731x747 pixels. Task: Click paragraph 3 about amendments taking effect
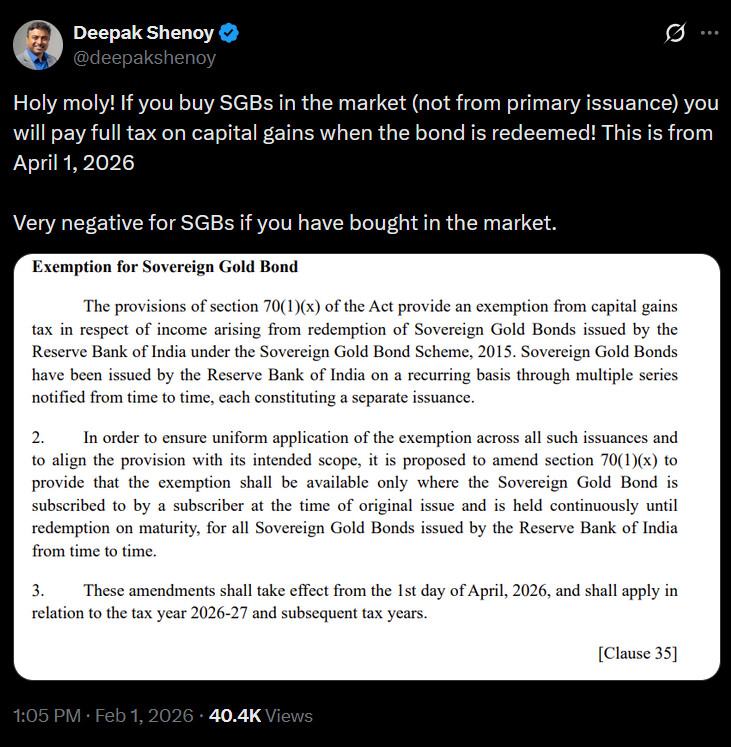pyautogui.click(x=355, y=602)
